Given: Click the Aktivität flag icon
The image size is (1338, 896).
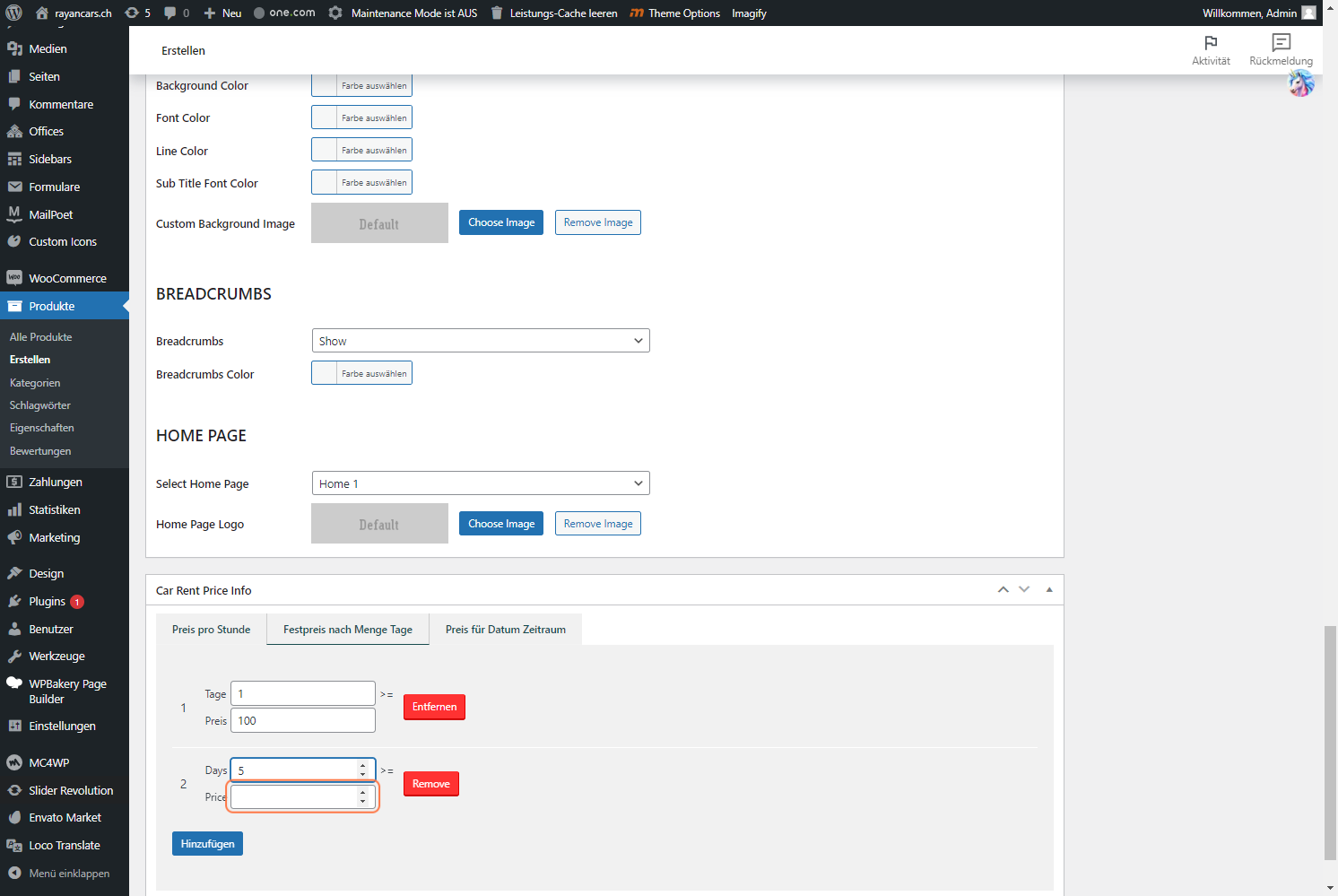Looking at the screenshot, I should click(x=1211, y=42).
